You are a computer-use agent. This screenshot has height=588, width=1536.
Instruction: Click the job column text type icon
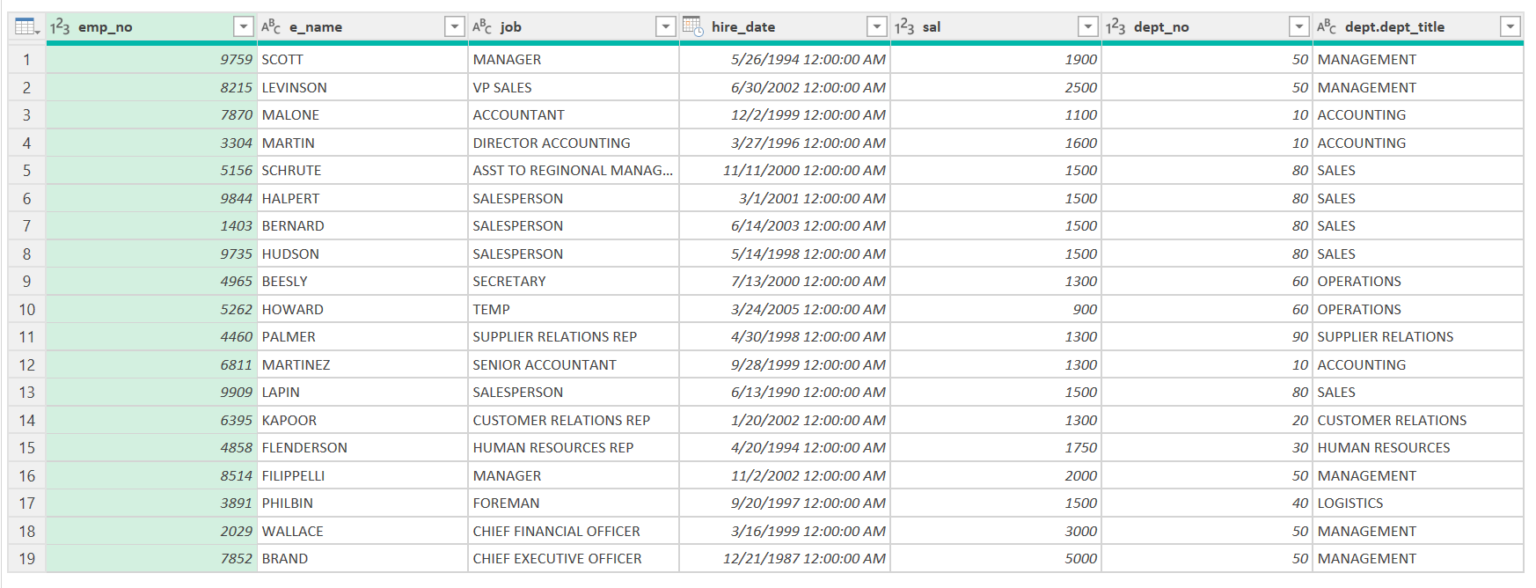[482, 27]
